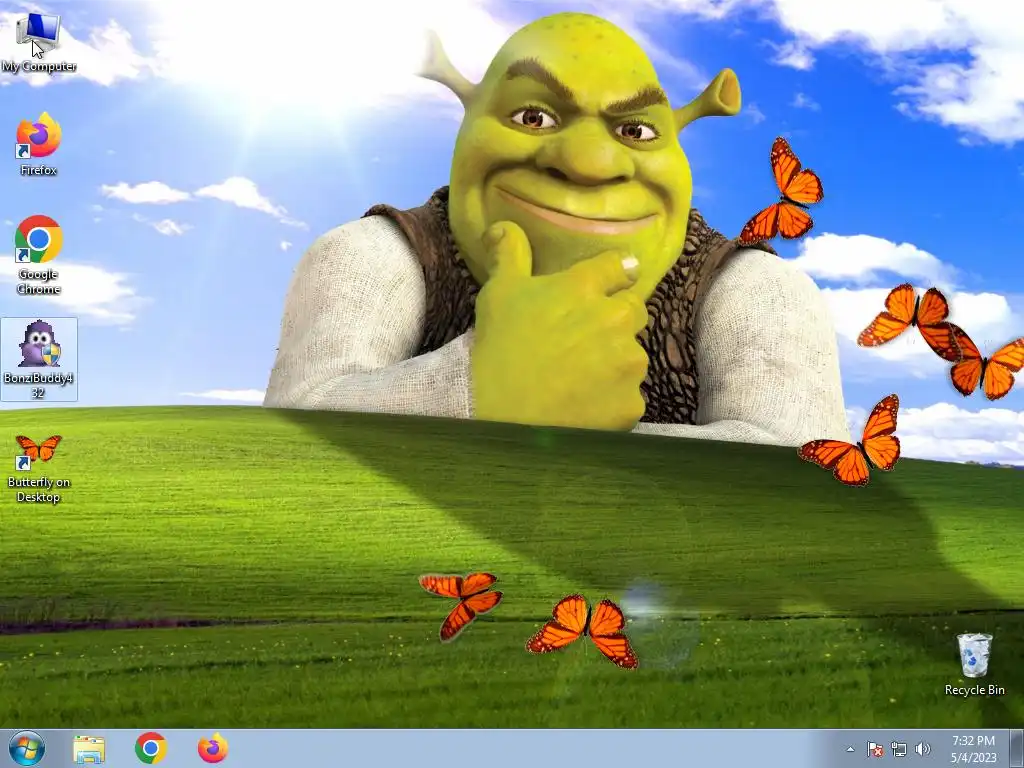
Task: Open the volume speaker tray icon
Action: tap(922, 749)
